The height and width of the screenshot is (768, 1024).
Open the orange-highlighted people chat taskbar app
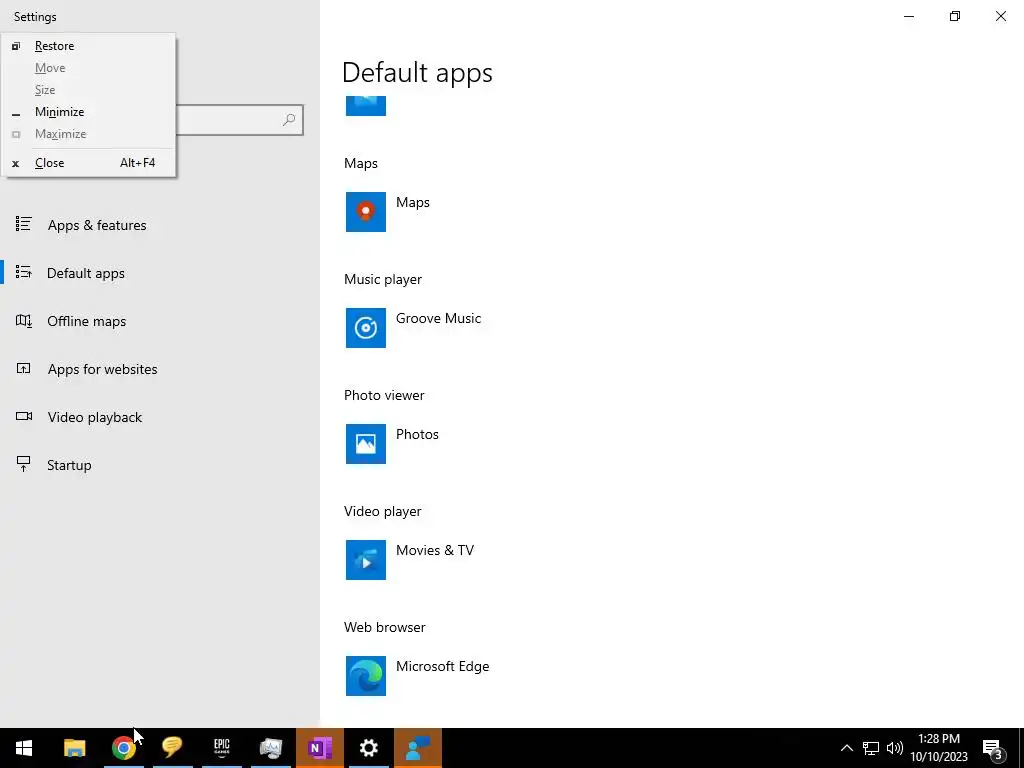coord(418,748)
